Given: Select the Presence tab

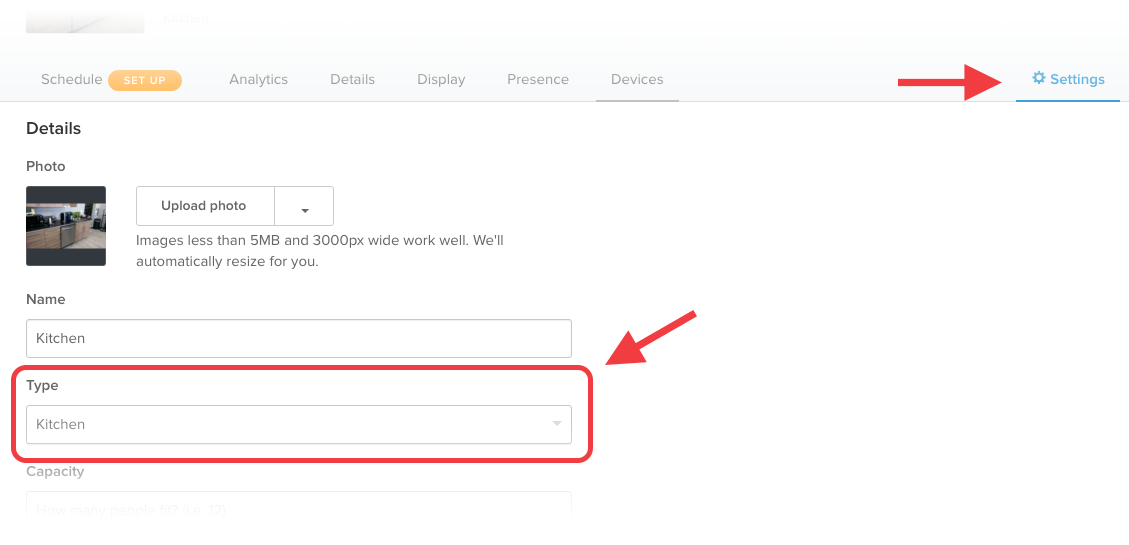Looking at the screenshot, I should point(538,79).
